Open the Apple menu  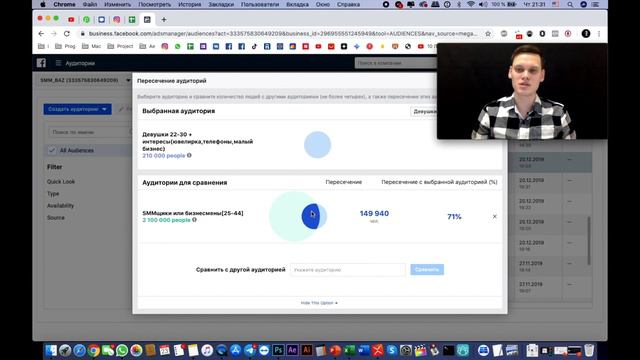pyautogui.click(x=42, y=4)
